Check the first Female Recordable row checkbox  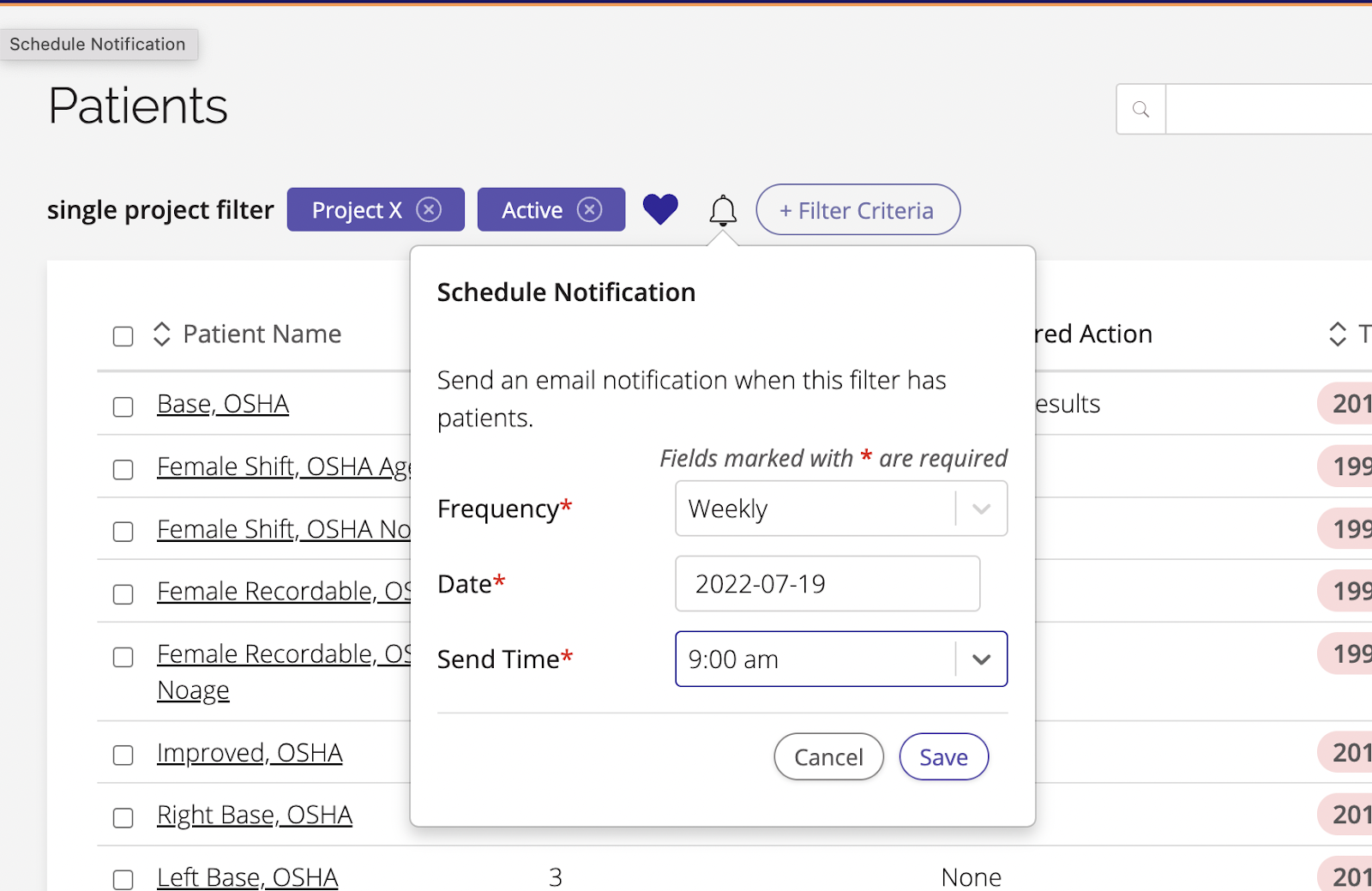123,594
